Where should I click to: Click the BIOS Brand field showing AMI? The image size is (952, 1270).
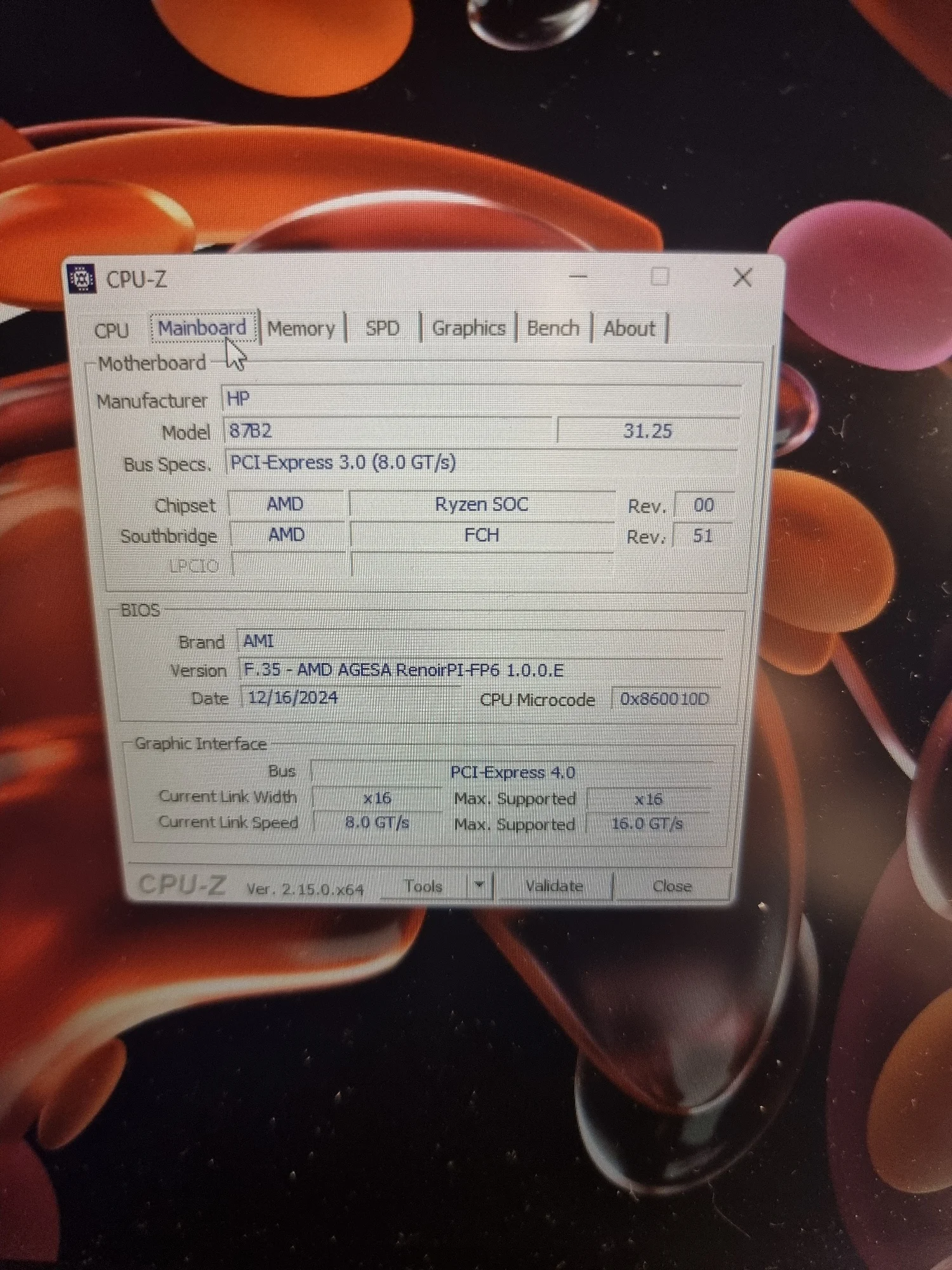click(x=481, y=641)
